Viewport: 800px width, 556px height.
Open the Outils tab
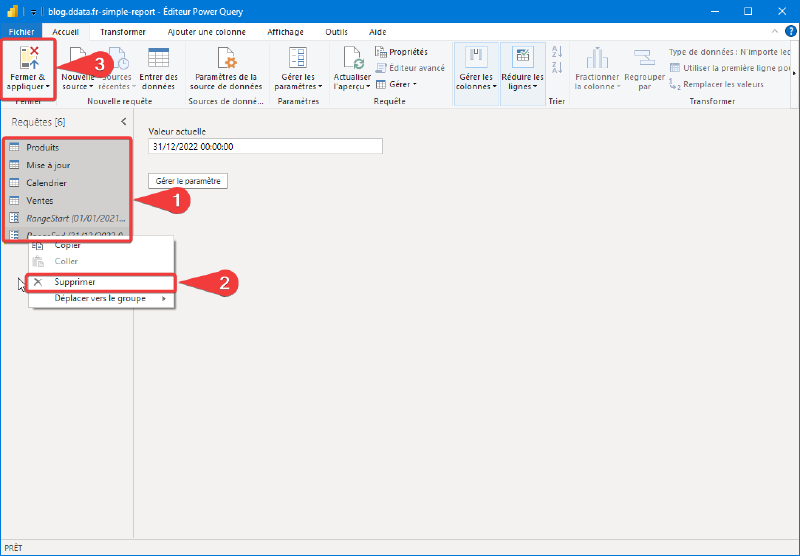click(337, 32)
